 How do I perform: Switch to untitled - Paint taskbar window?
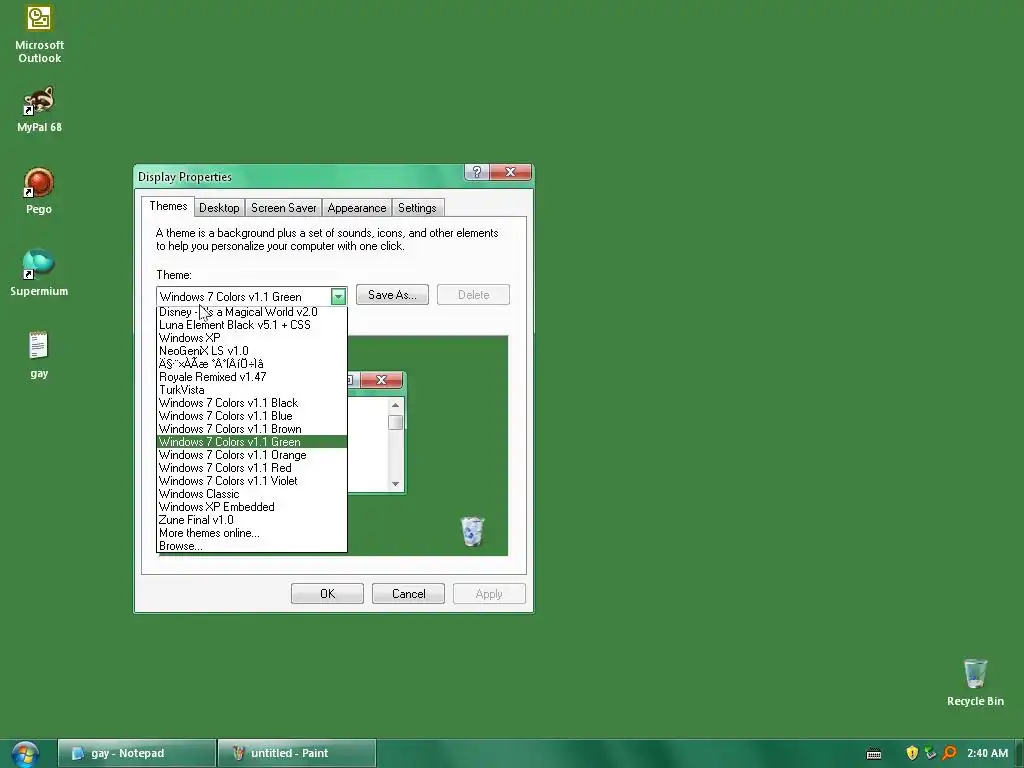296,753
